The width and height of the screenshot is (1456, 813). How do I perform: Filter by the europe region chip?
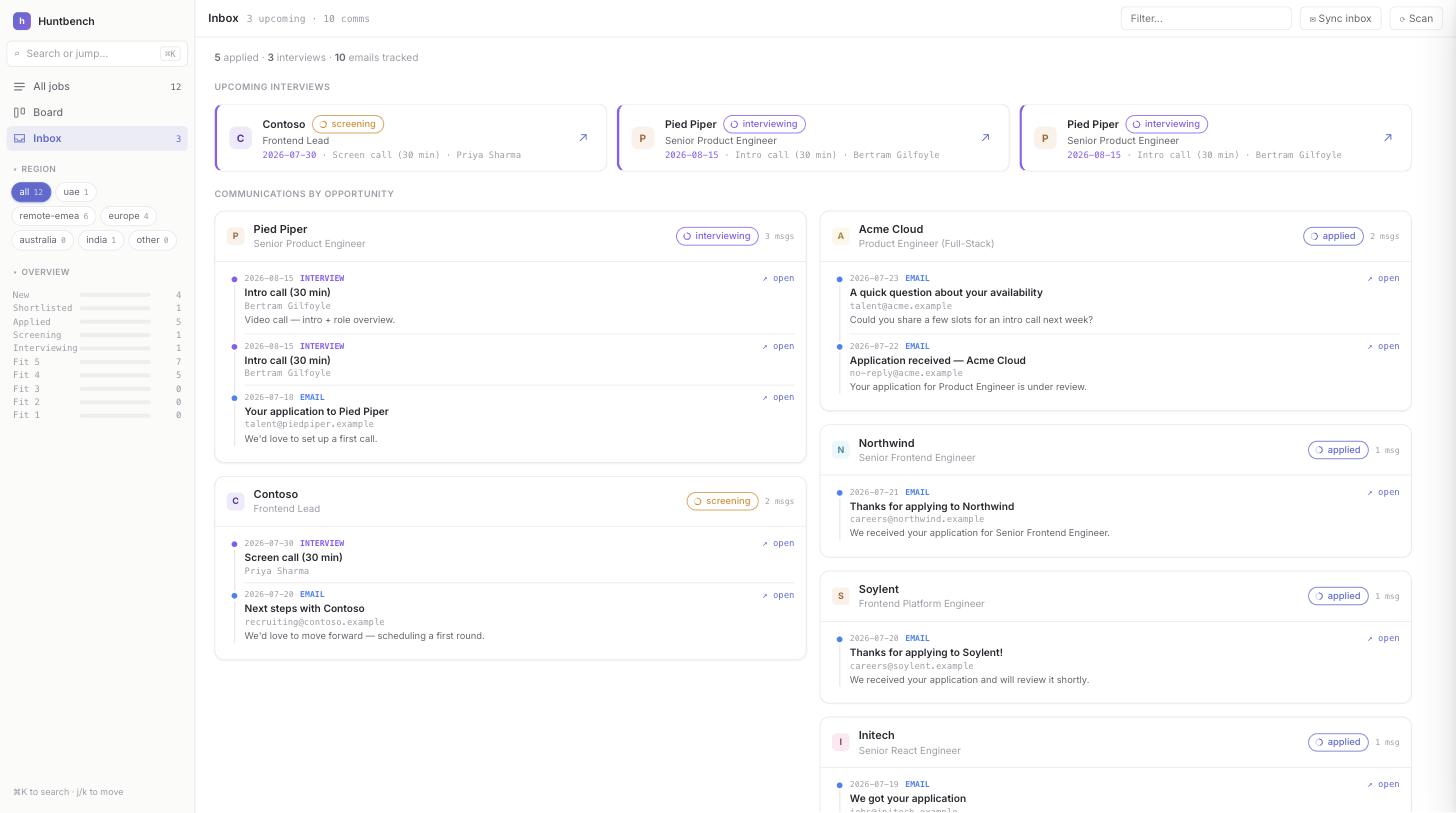[128, 216]
